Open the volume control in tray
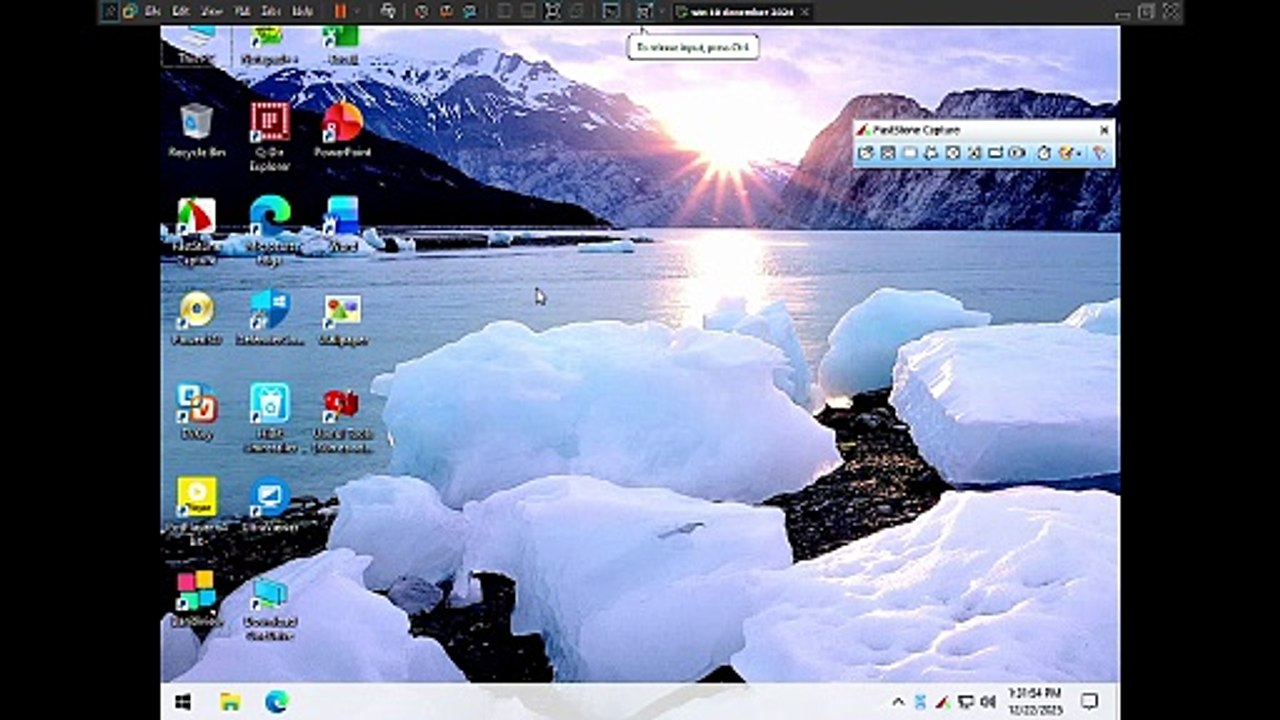Viewport: 1280px width, 720px height. pos(989,701)
